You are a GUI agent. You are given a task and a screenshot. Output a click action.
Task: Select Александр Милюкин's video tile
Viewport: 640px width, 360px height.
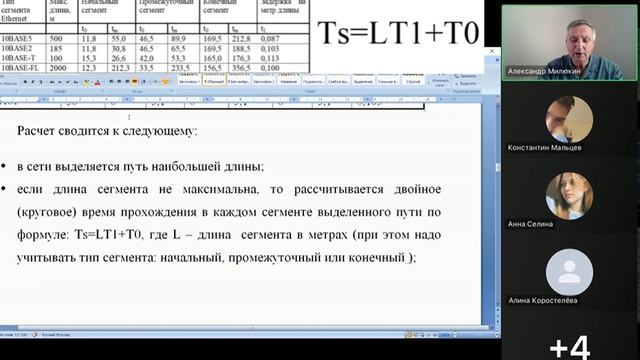[x=569, y=43]
